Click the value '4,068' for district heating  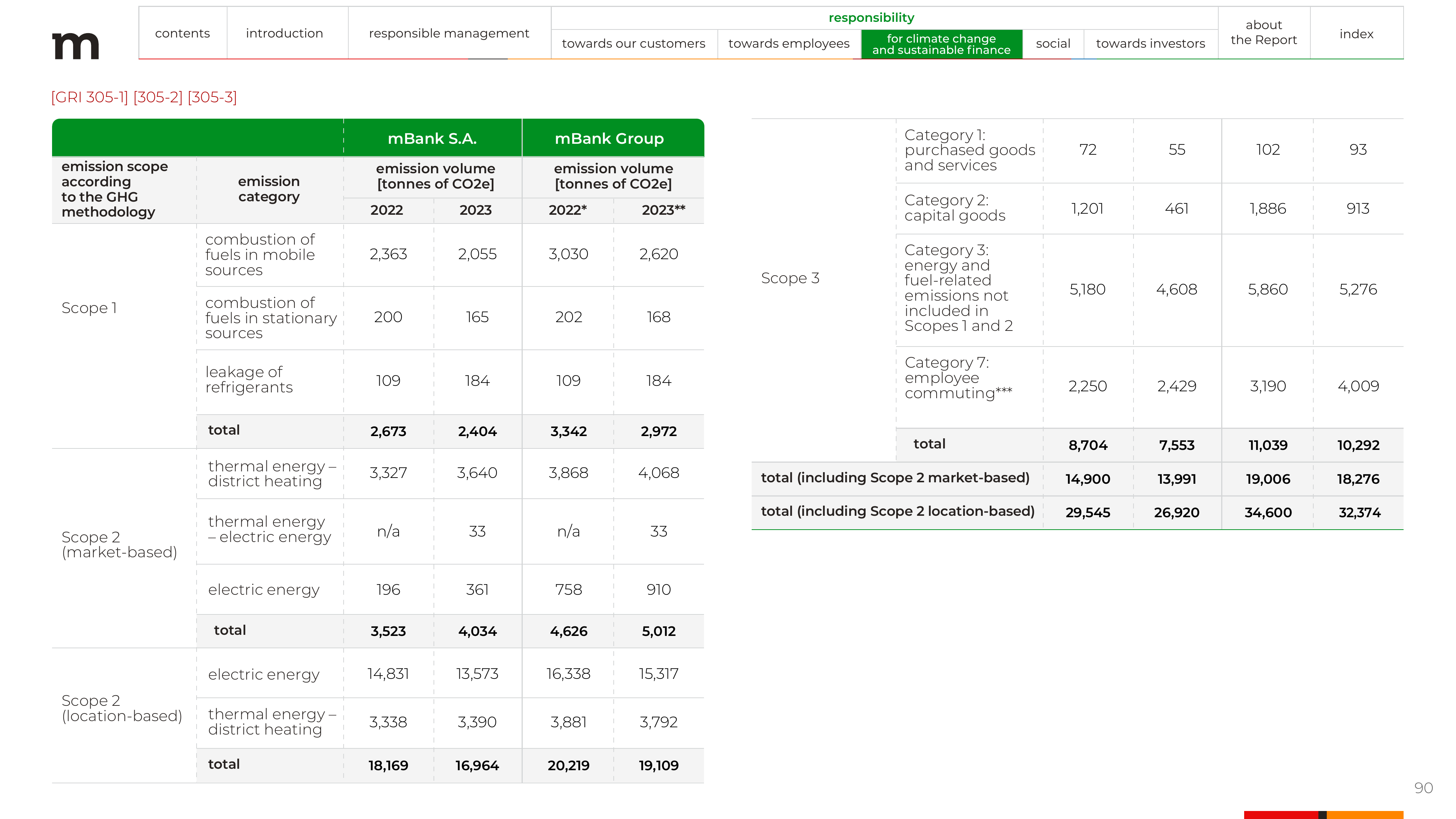point(658,473)
